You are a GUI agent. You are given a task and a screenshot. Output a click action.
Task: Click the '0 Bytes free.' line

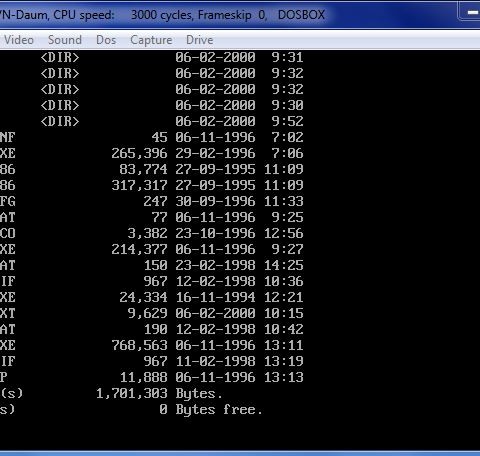(x=211, y=409)
